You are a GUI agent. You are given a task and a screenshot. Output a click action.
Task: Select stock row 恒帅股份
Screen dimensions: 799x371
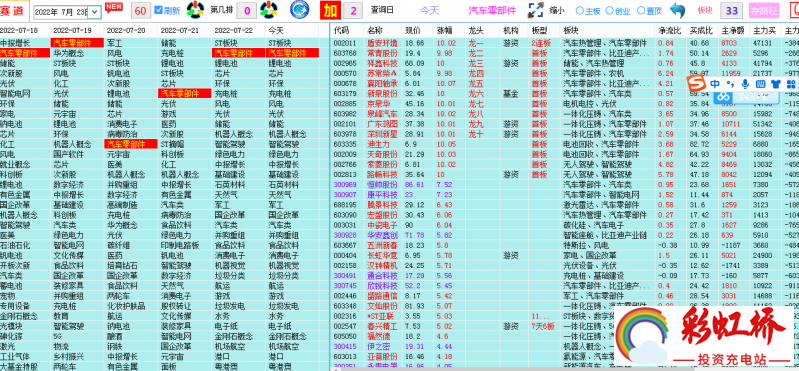click(381, 184)
